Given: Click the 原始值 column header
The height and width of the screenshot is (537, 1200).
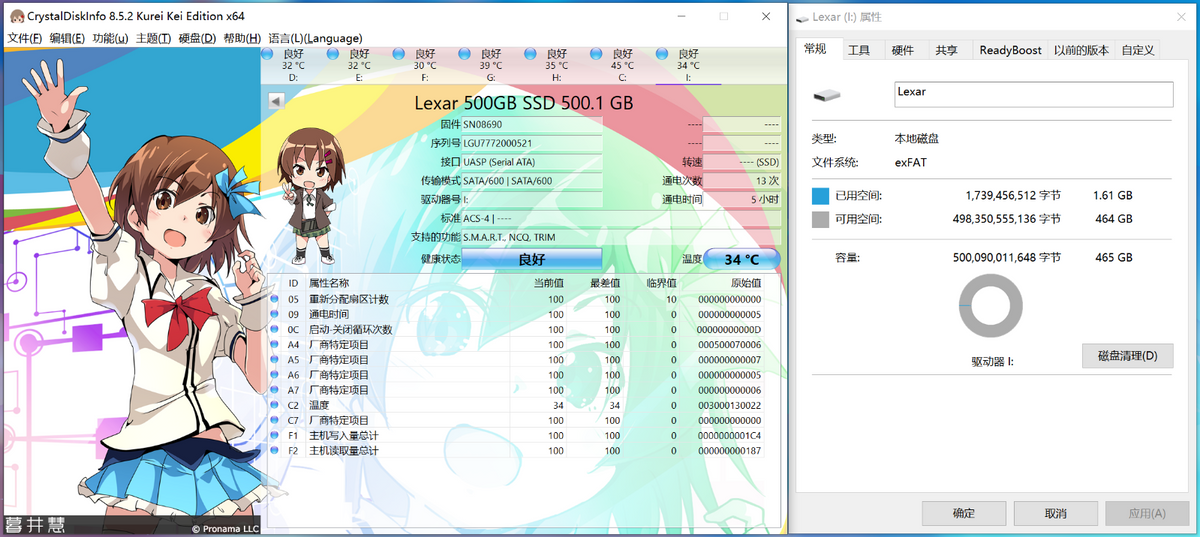Looking at the screenshot, I should pos(745,283).
